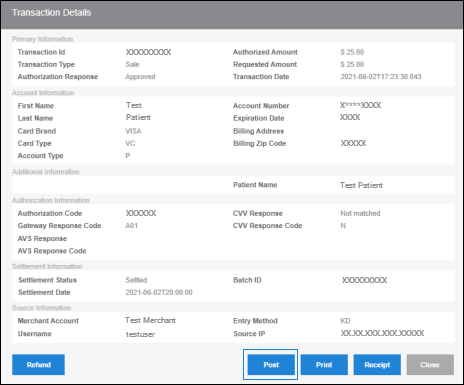The height and width of the screenshot is (385, 464).
Task: Click settlement date 2021-06-02T20:00:00
Action: click(159, 292)
